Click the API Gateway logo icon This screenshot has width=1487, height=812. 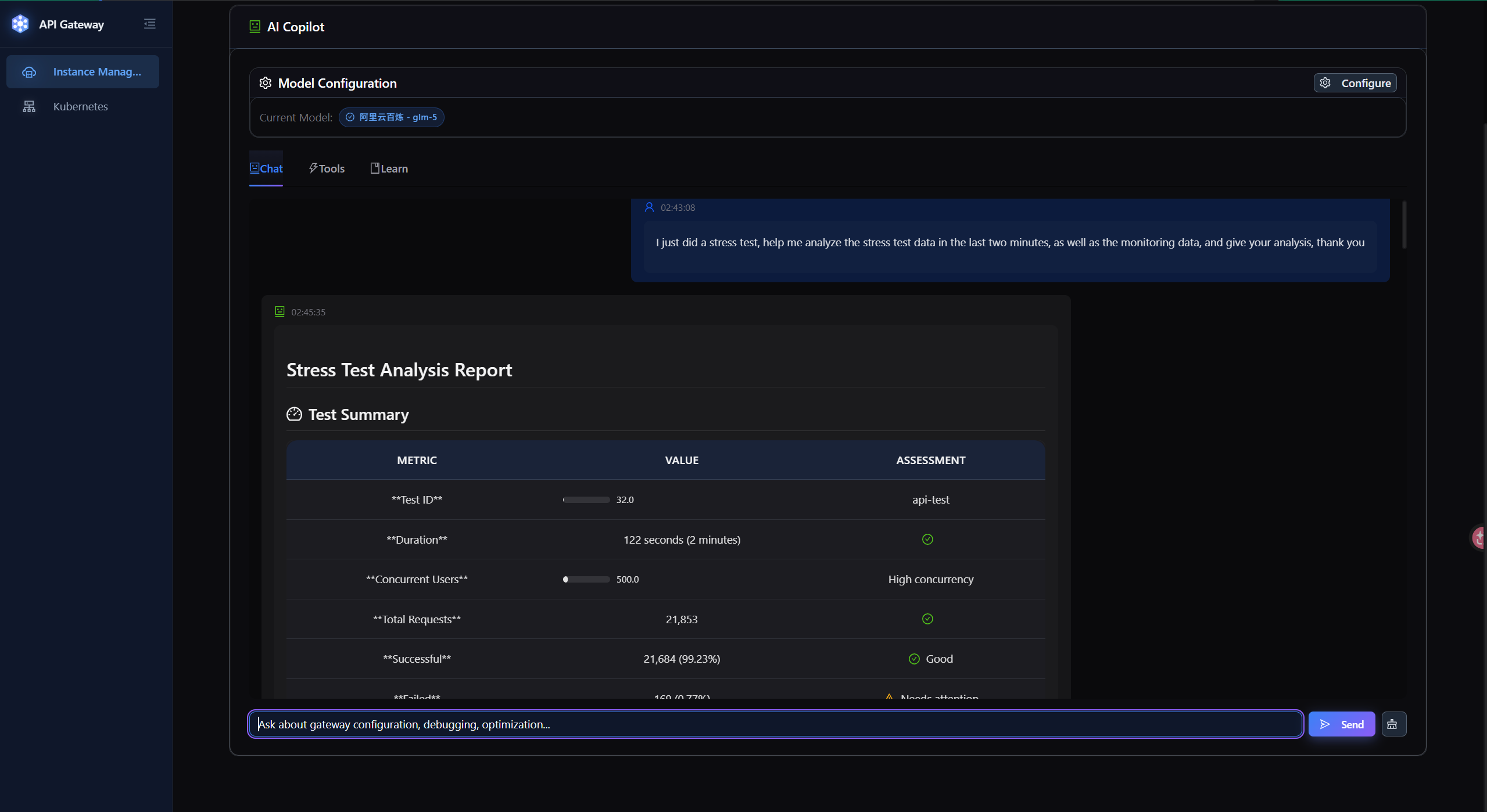coord(20,24)
